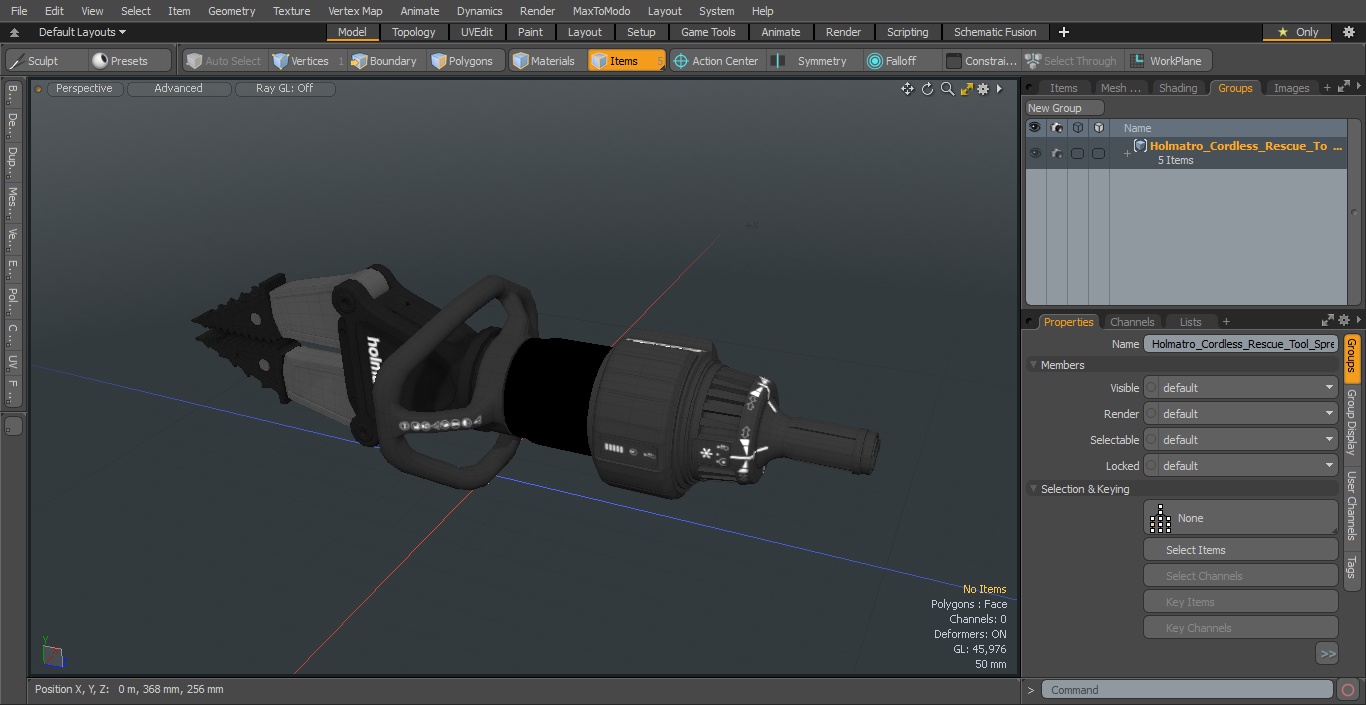
Task: Open the Perspective view dropdown
Action: (84, 88)
